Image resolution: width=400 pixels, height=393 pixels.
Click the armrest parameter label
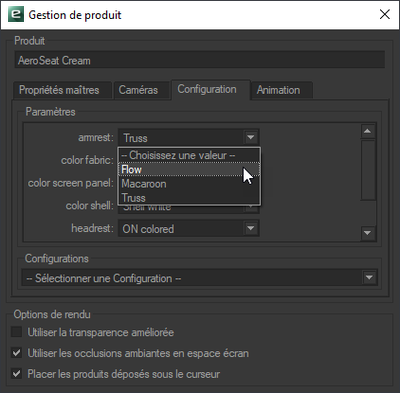click(x=96, y=137)
